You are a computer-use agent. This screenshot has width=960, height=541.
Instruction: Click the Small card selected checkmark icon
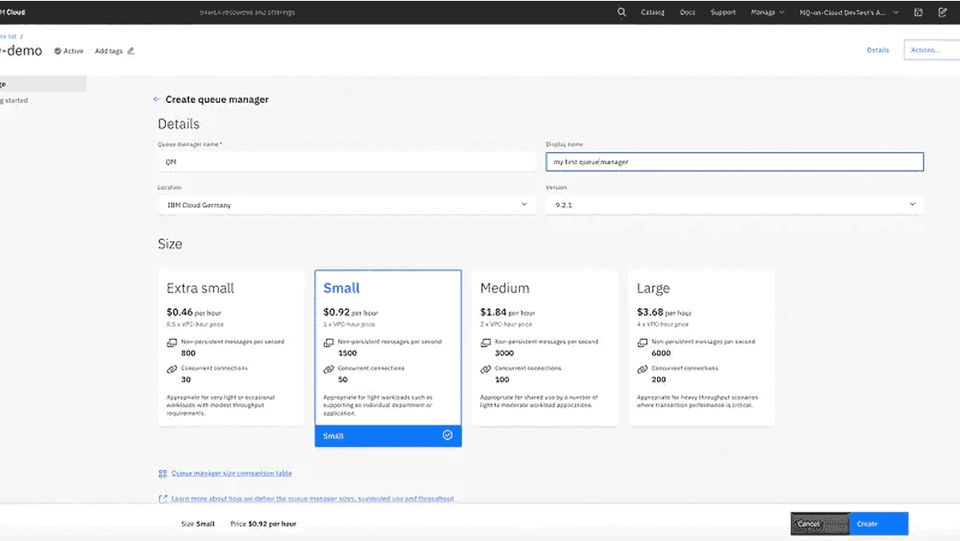(448, 435)
